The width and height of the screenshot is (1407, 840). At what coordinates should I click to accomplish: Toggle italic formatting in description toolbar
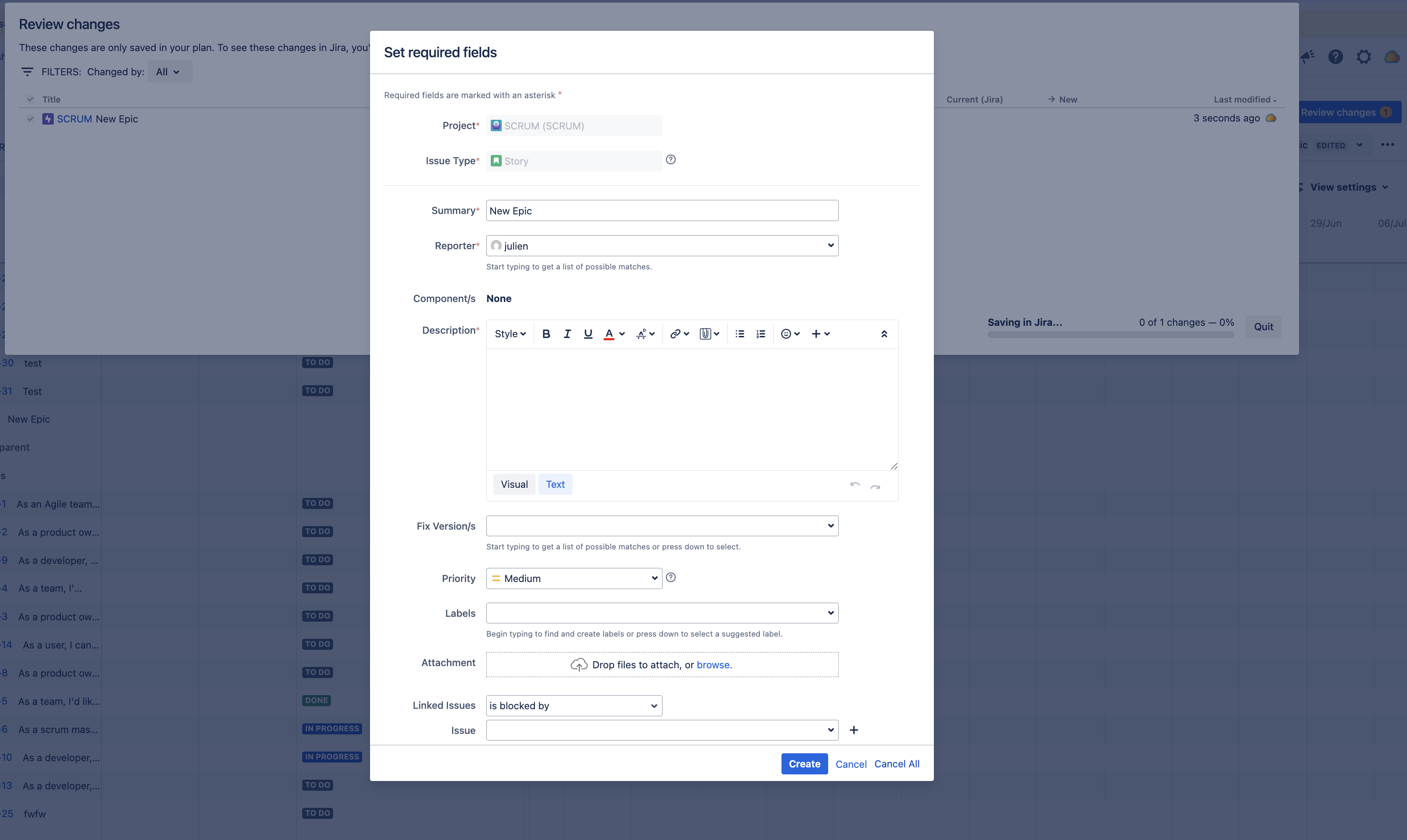point(567,334)
